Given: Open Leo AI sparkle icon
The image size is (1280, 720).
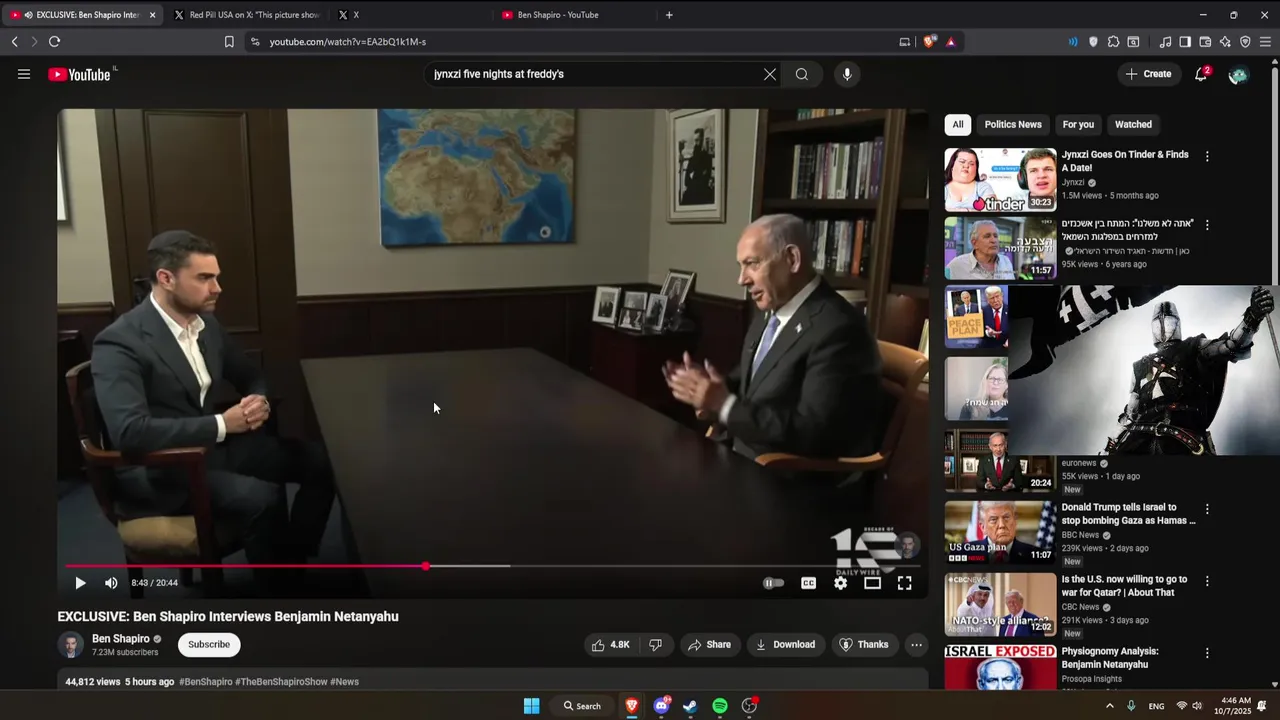Looking at the screenshot, I should [1225, 42].
